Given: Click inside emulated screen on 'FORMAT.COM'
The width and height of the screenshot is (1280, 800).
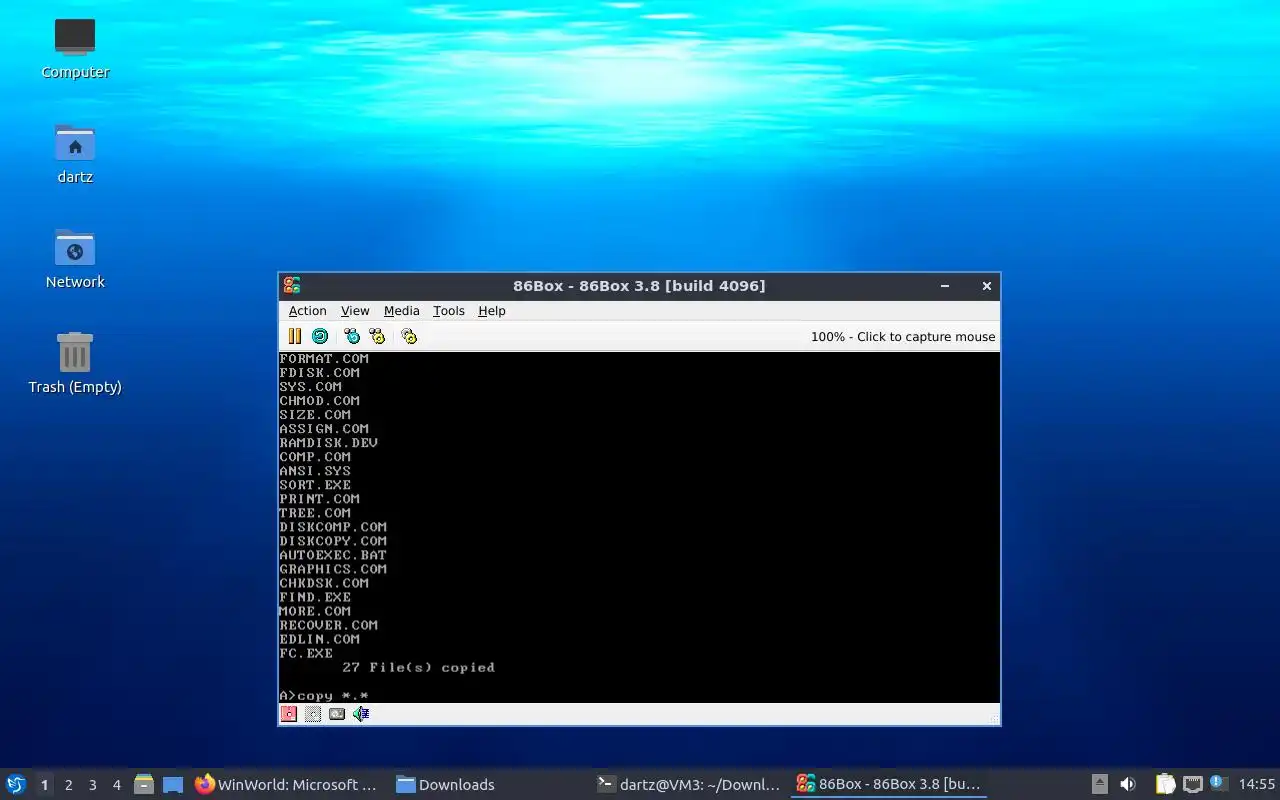Looking at the screenshot, I should pos(324,358).
